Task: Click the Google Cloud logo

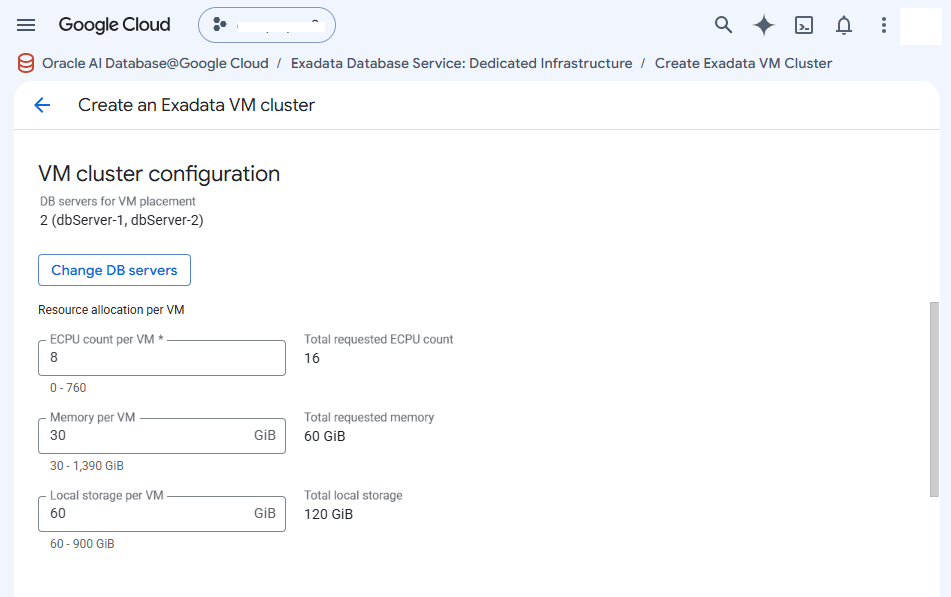Action: (114, 25)
